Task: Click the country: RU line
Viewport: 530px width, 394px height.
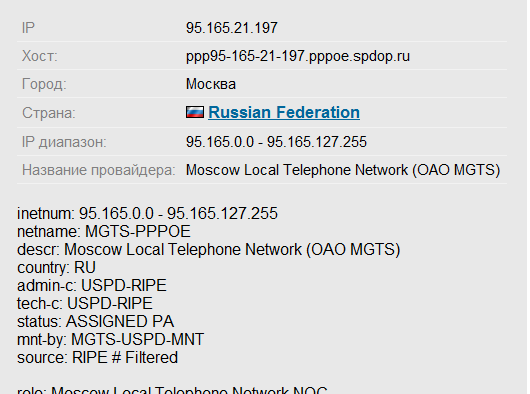Action: (x=56, y=268)
